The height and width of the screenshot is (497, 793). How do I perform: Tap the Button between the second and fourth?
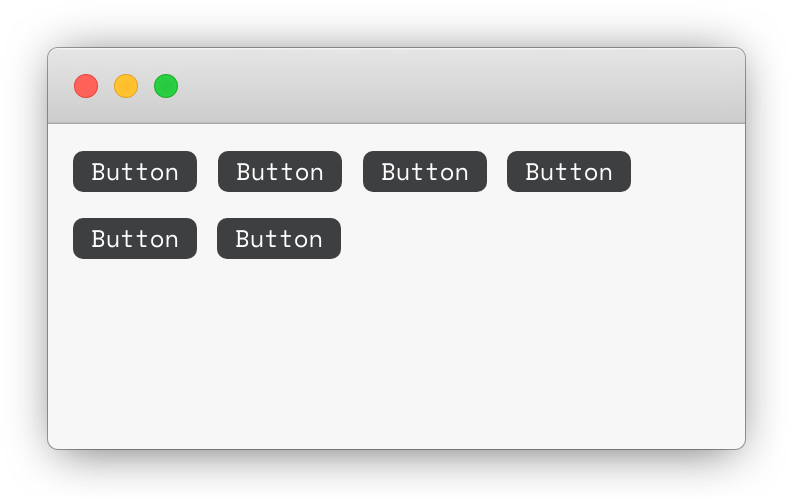click(425, 171)
